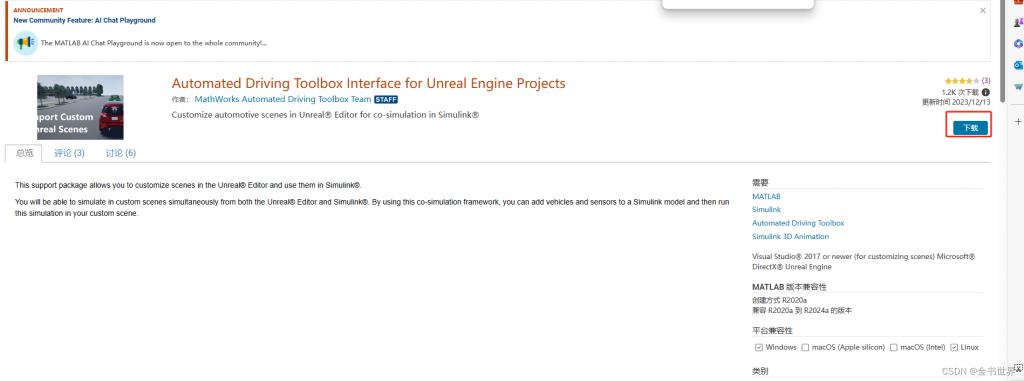Click the MATLAB 版本兼容性 heading
Screen dimensions: 1024x381
point(790,287)
